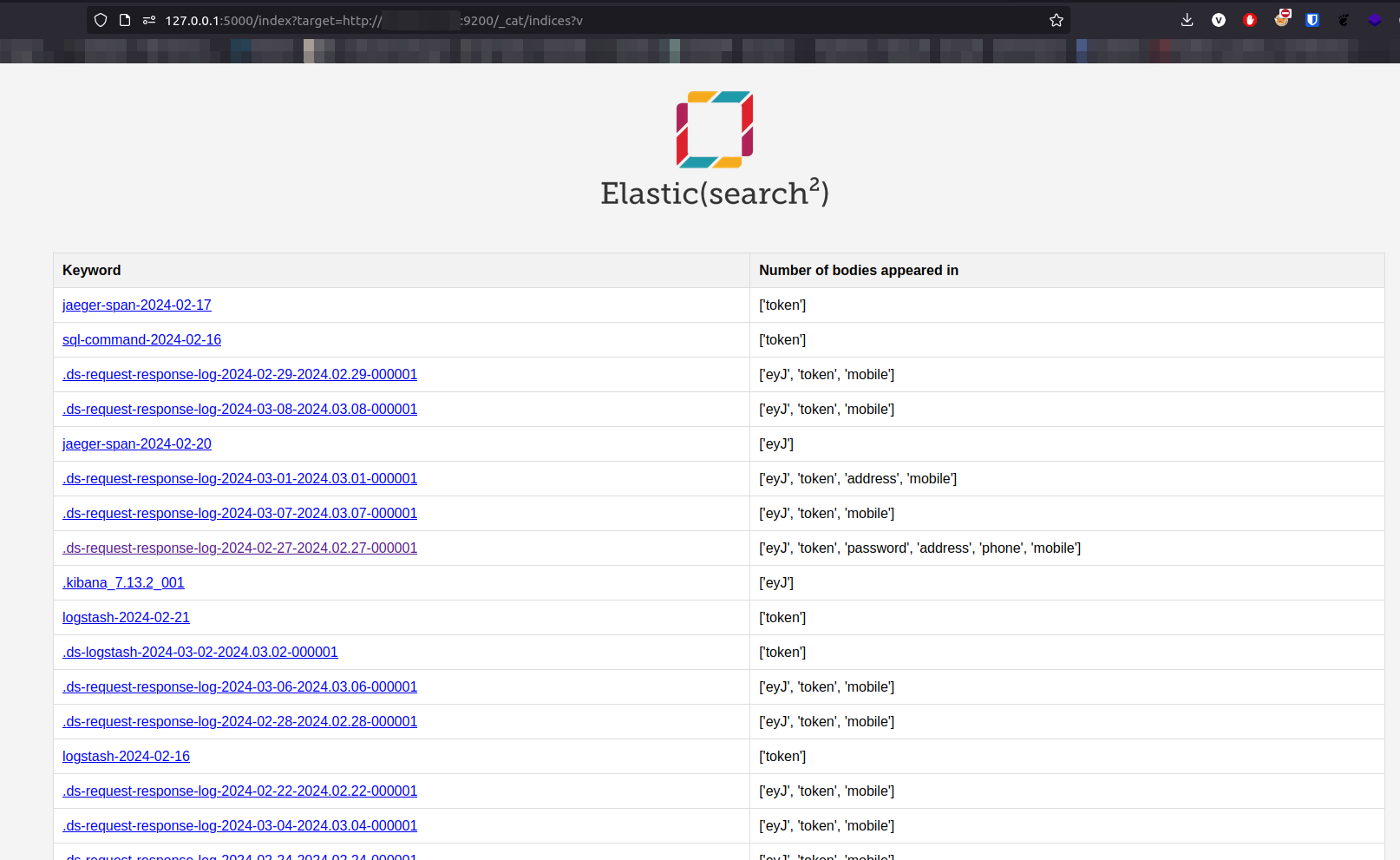1400x860 pixels.
Task: Click ['token'] cell in sql-command-2024-02-16 row
Action: 1067,339
